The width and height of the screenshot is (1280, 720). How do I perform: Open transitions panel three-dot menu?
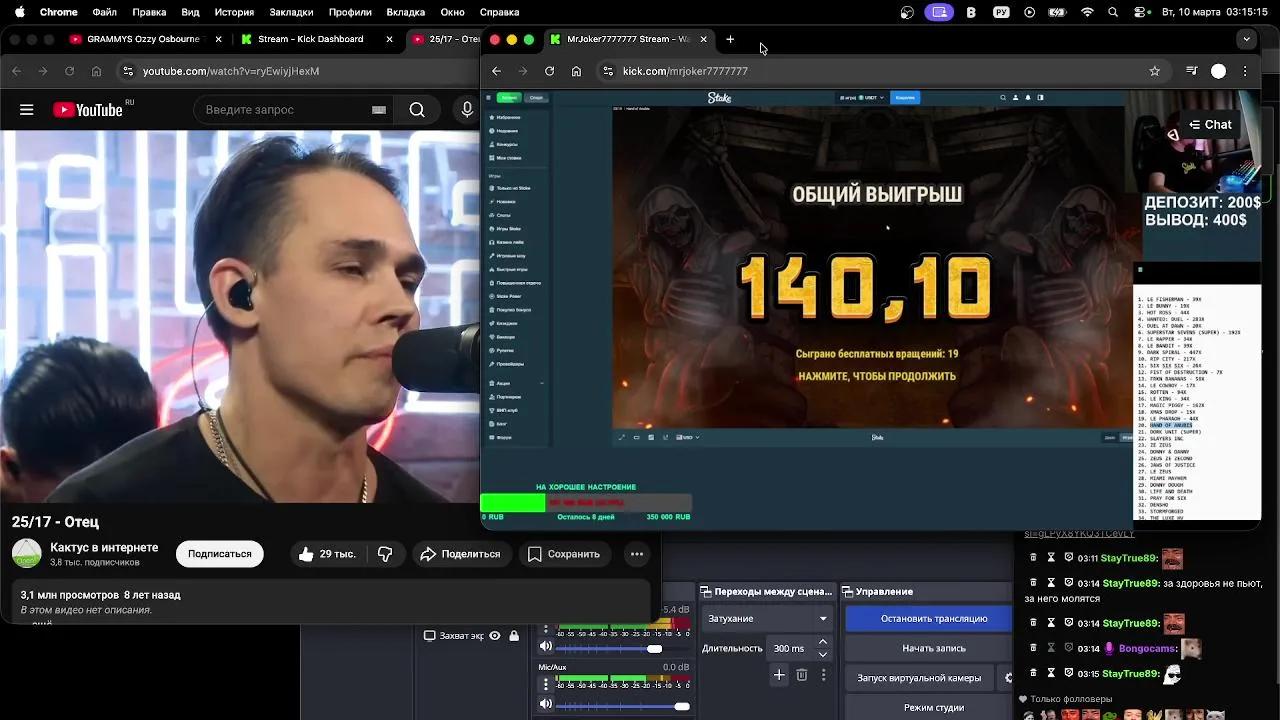tap(823, 675)
